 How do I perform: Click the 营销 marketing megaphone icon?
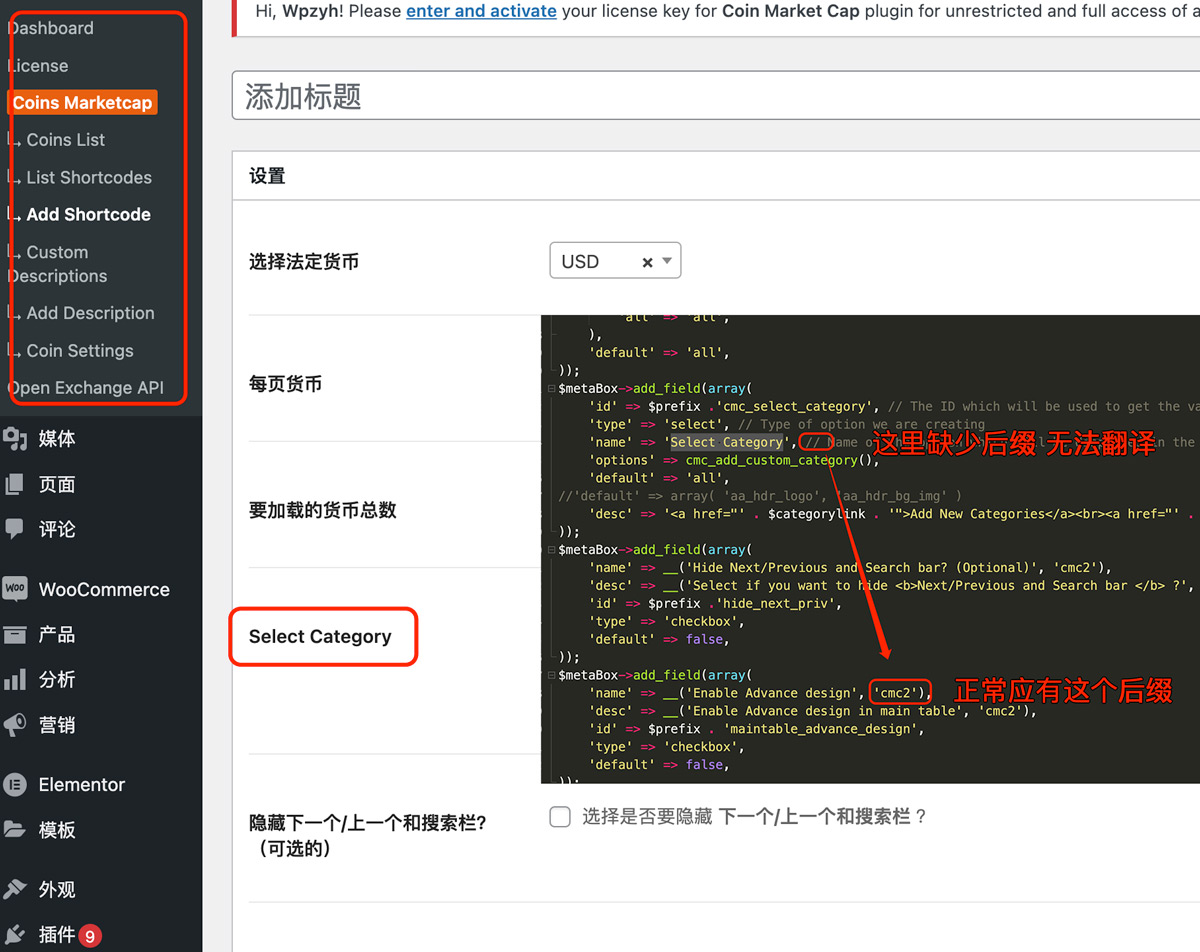click(15, 724)
